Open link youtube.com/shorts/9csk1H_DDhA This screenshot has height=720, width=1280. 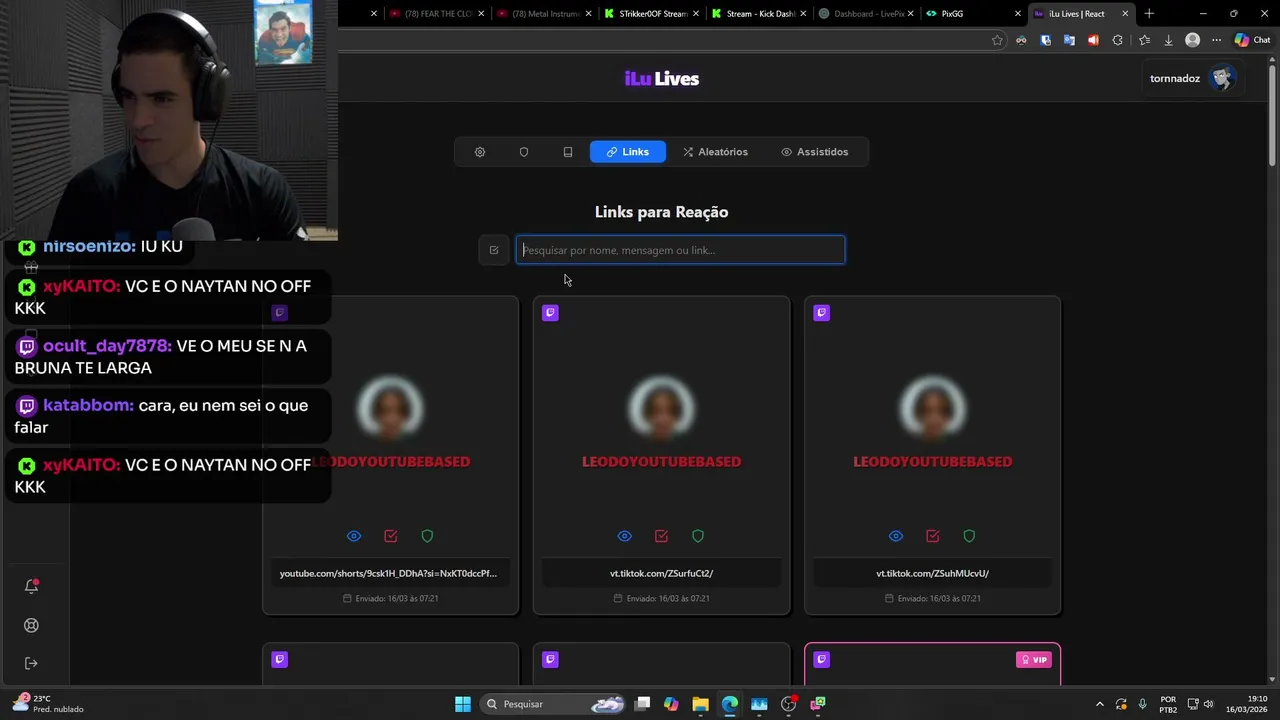389,573
